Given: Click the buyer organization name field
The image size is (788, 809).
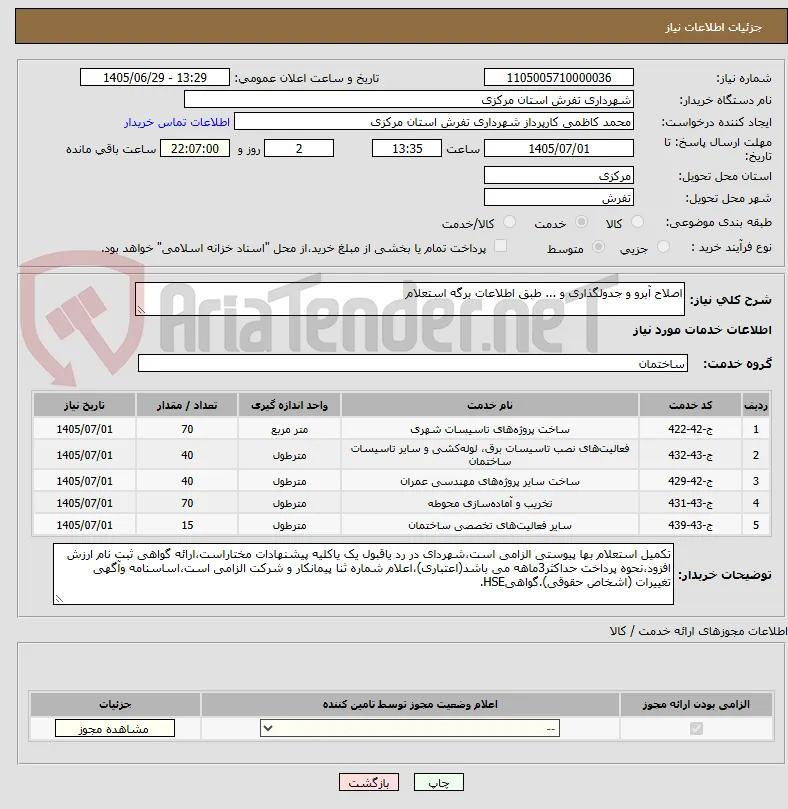Looking at the screenshot, I should click(x=409, y=100).
